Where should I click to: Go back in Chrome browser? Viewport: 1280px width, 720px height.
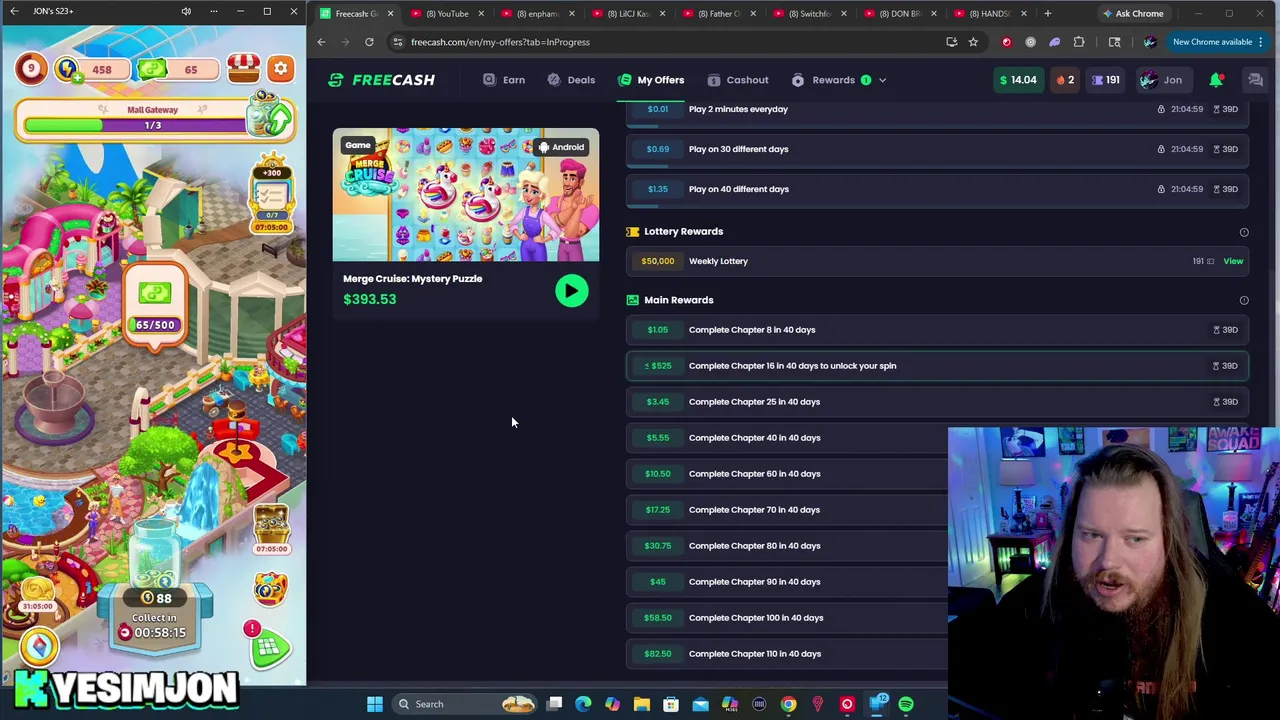tap(321, 42)
